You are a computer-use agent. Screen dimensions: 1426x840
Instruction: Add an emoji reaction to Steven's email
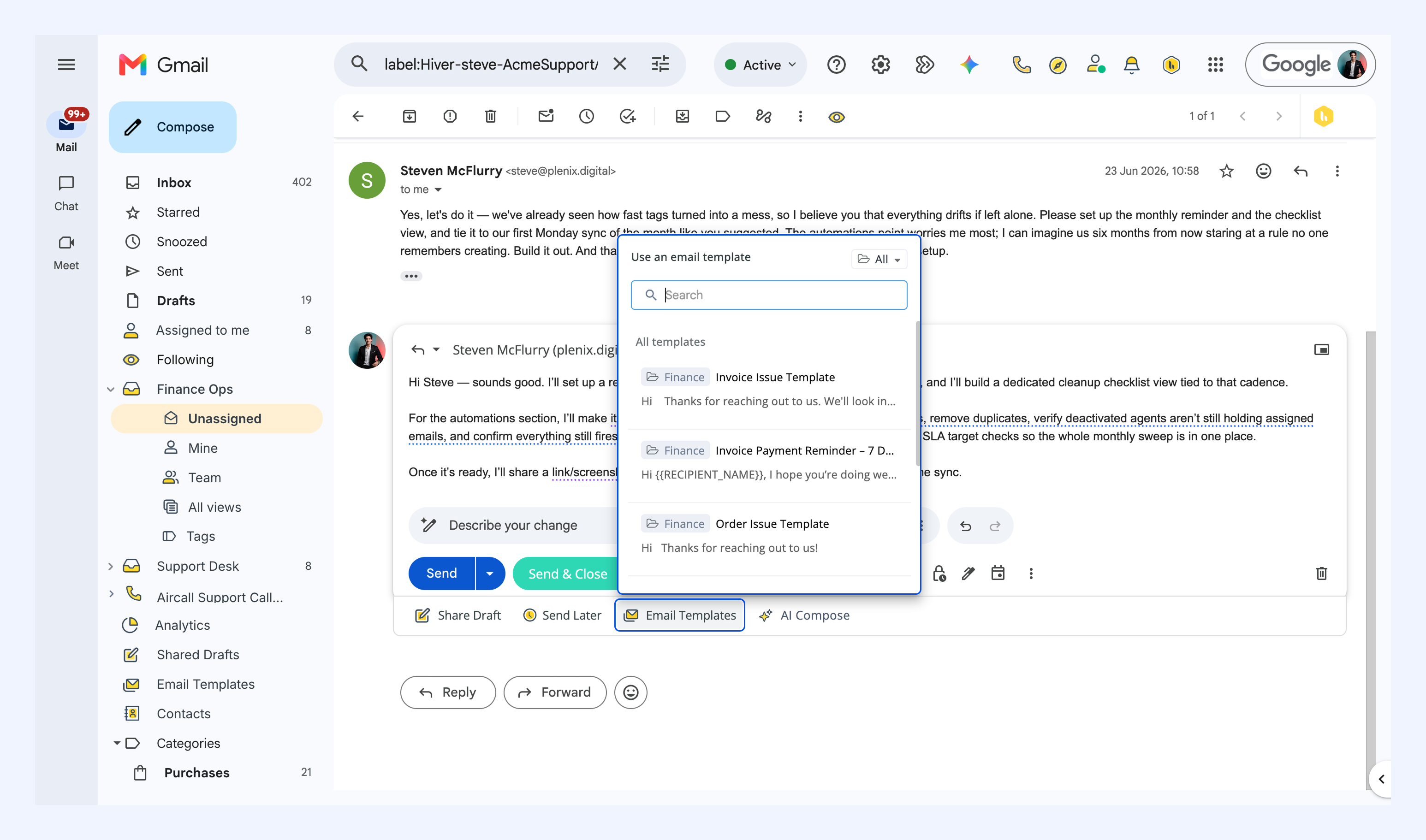[x=1264, y=171]
